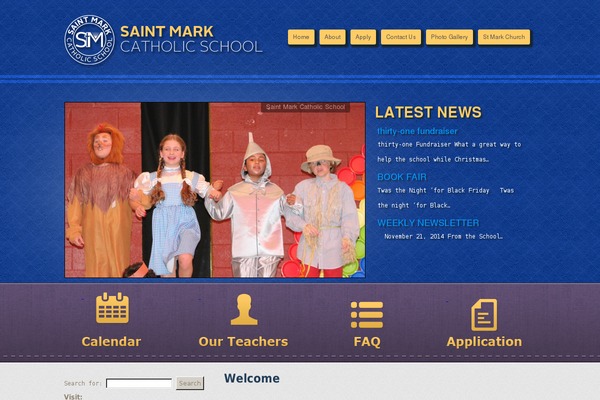This screenshot has height=400, width=600.
Task: Open the thirty-one fundraiser news link
Action: click(417, 131)
